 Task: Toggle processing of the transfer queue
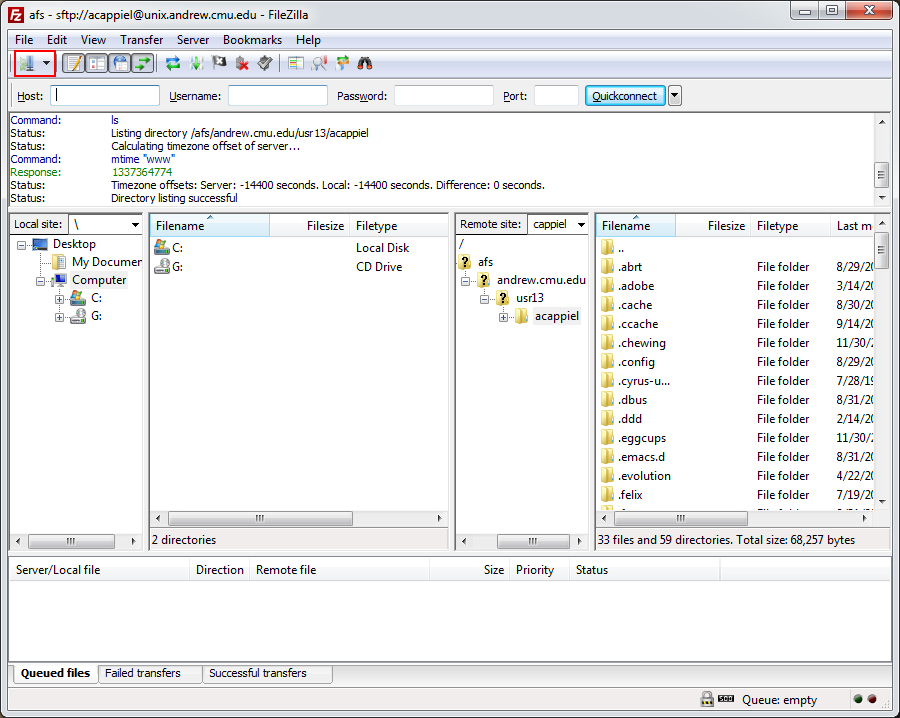pyautogui.click(x=196, y=63)
